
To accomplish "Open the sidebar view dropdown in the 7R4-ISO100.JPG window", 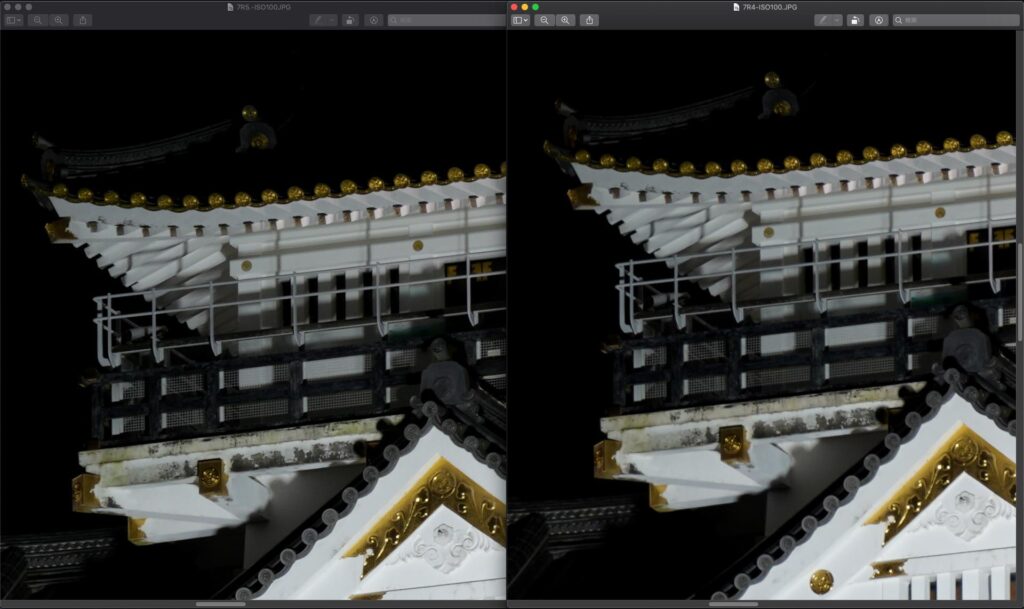I will pyautogui.click(x=520, y=20).
